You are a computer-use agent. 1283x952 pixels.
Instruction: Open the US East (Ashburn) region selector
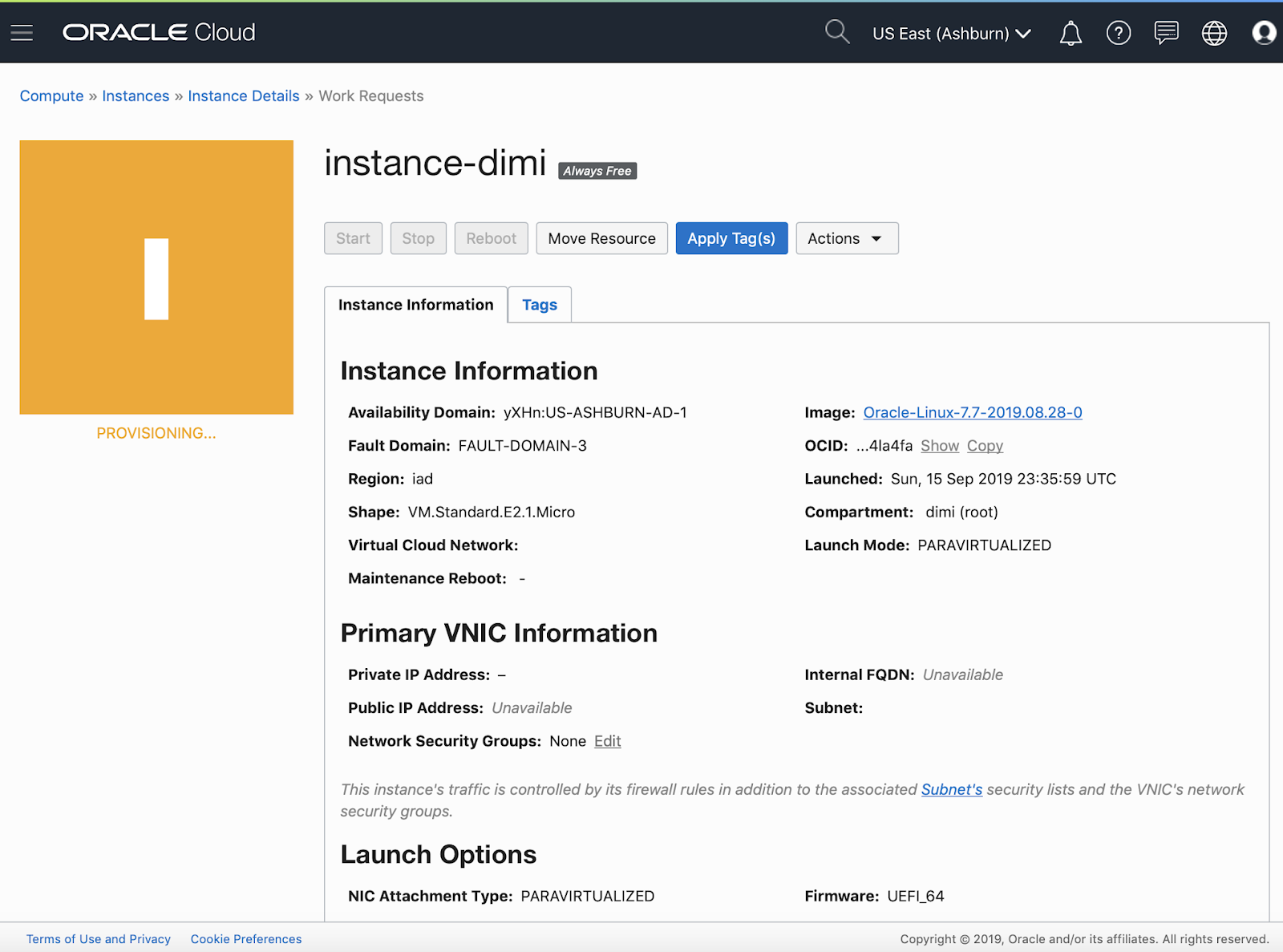(941, 33)
